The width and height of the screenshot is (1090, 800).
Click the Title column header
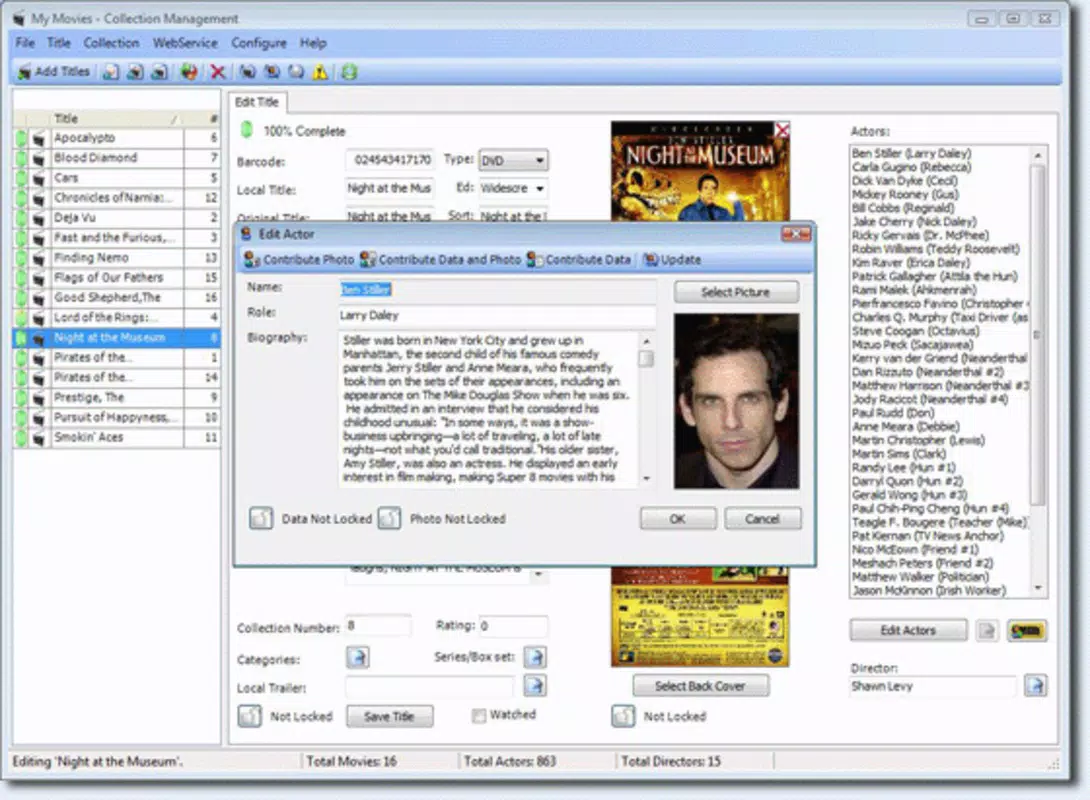coord(116,118)
